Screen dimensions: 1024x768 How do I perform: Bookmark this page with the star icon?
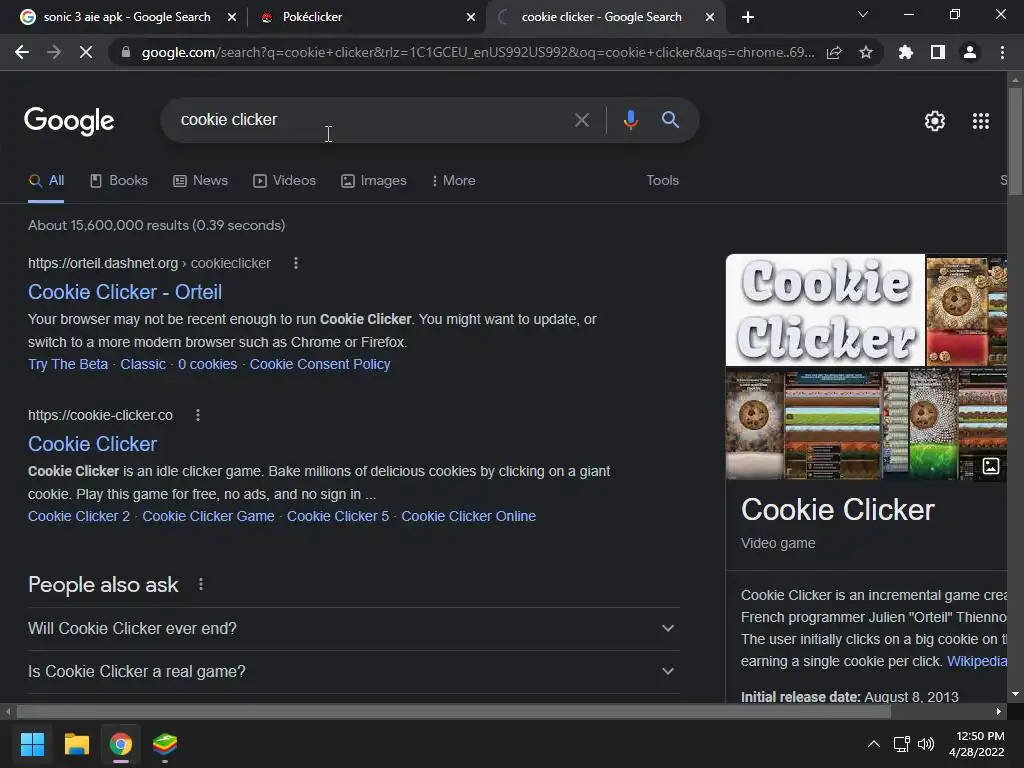(866, 52)
